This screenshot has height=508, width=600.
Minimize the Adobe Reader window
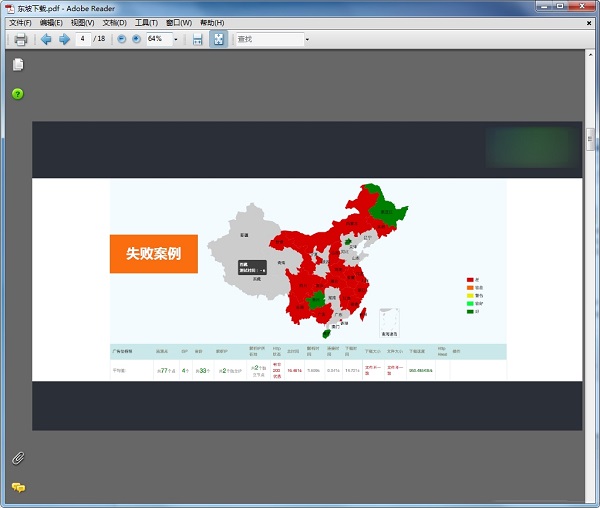click(x=545, y=6)
